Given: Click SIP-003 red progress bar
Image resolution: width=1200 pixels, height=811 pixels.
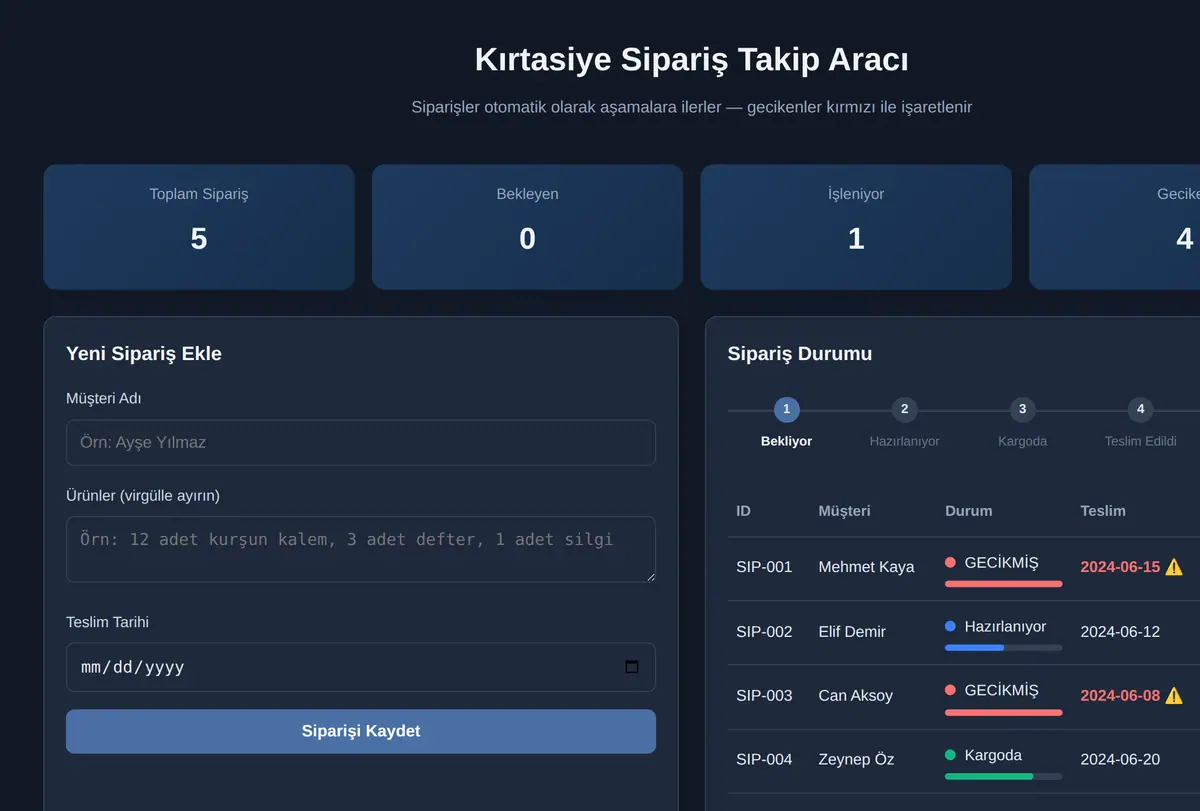Looking at the screenshot, I should pyautogui.click(x=1003, y=712).
